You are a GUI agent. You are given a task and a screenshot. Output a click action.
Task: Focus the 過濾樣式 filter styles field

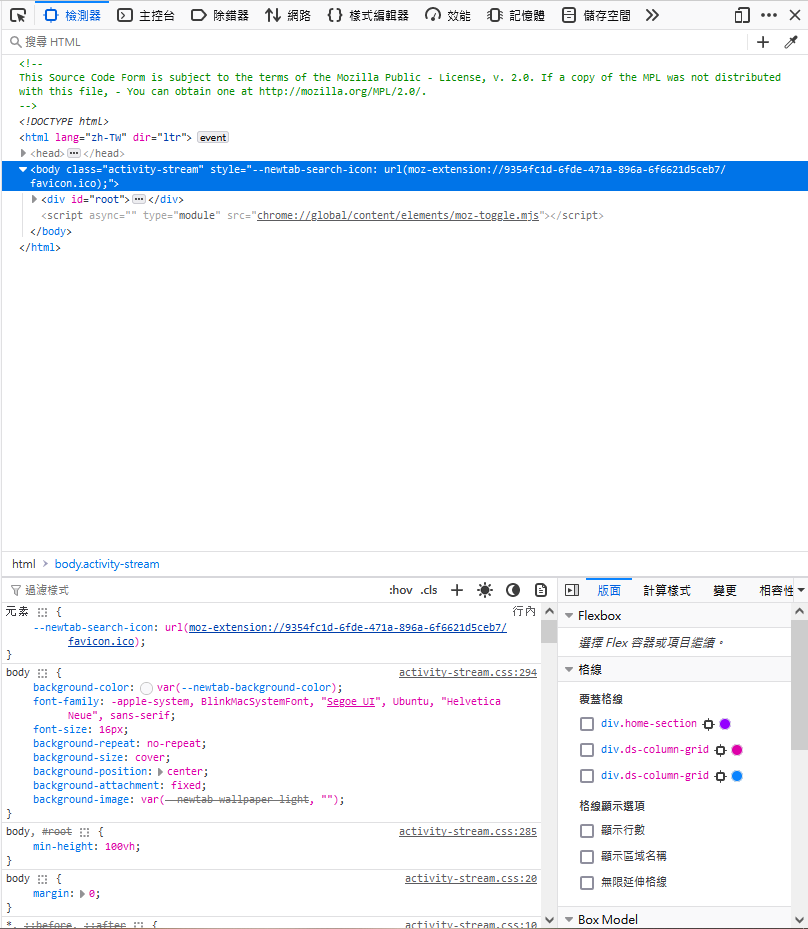[x=195, y=590]
